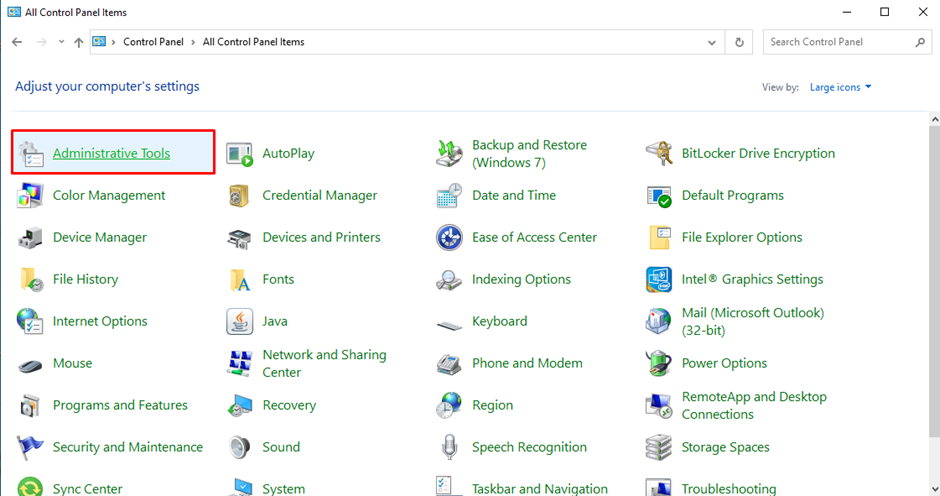Open the Sound speaker icon
The height and width of the screenshot is (496, 940).
tap(239, 447)
